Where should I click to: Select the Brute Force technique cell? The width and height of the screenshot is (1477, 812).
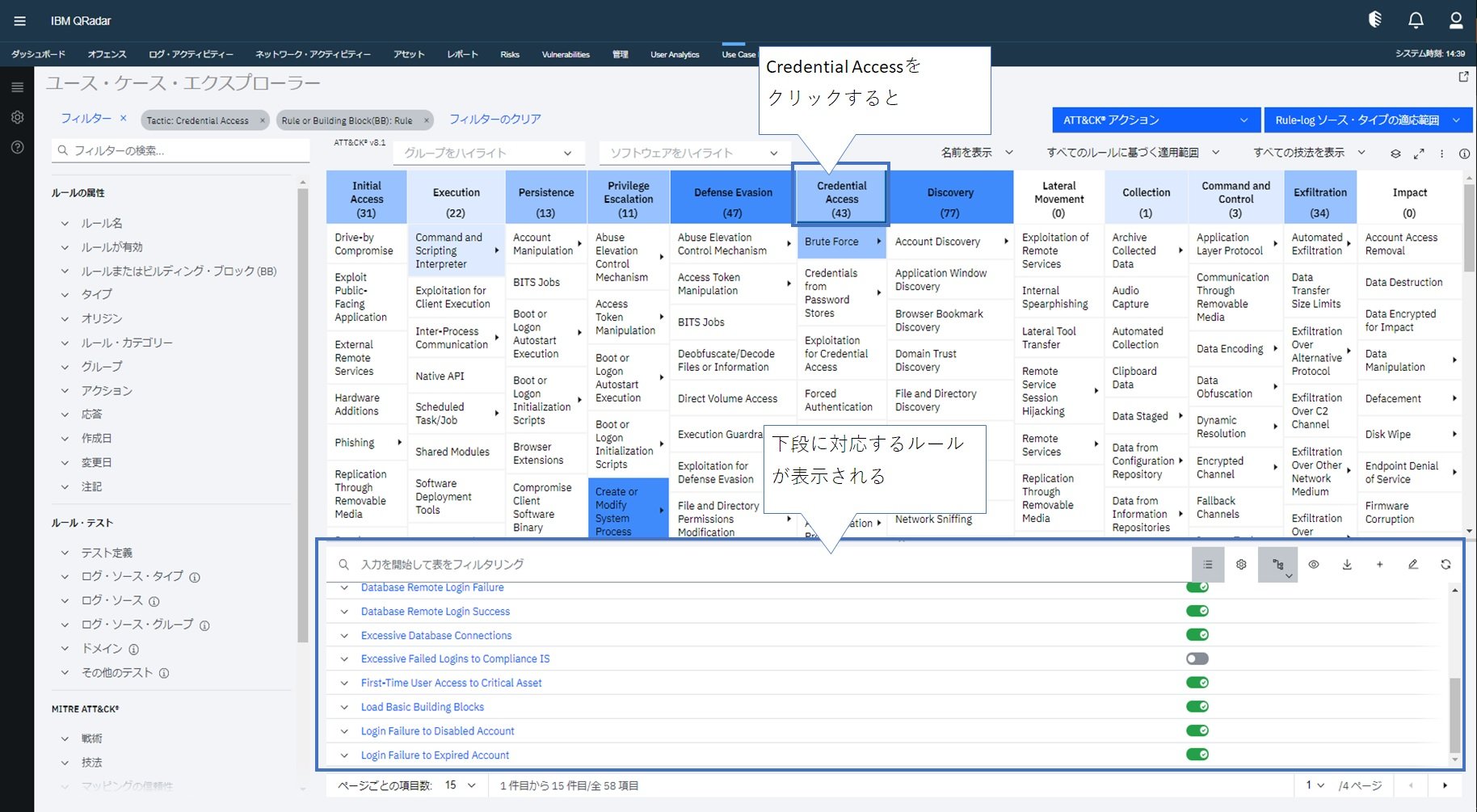point(841,242)
